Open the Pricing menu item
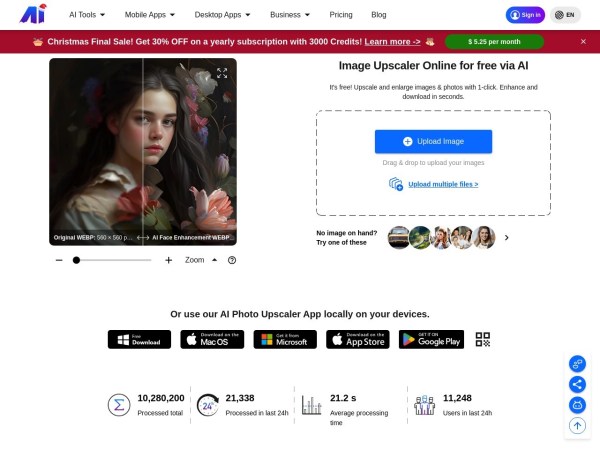The height and width of the screenshot is (450, 600). [x=341, y=15]
